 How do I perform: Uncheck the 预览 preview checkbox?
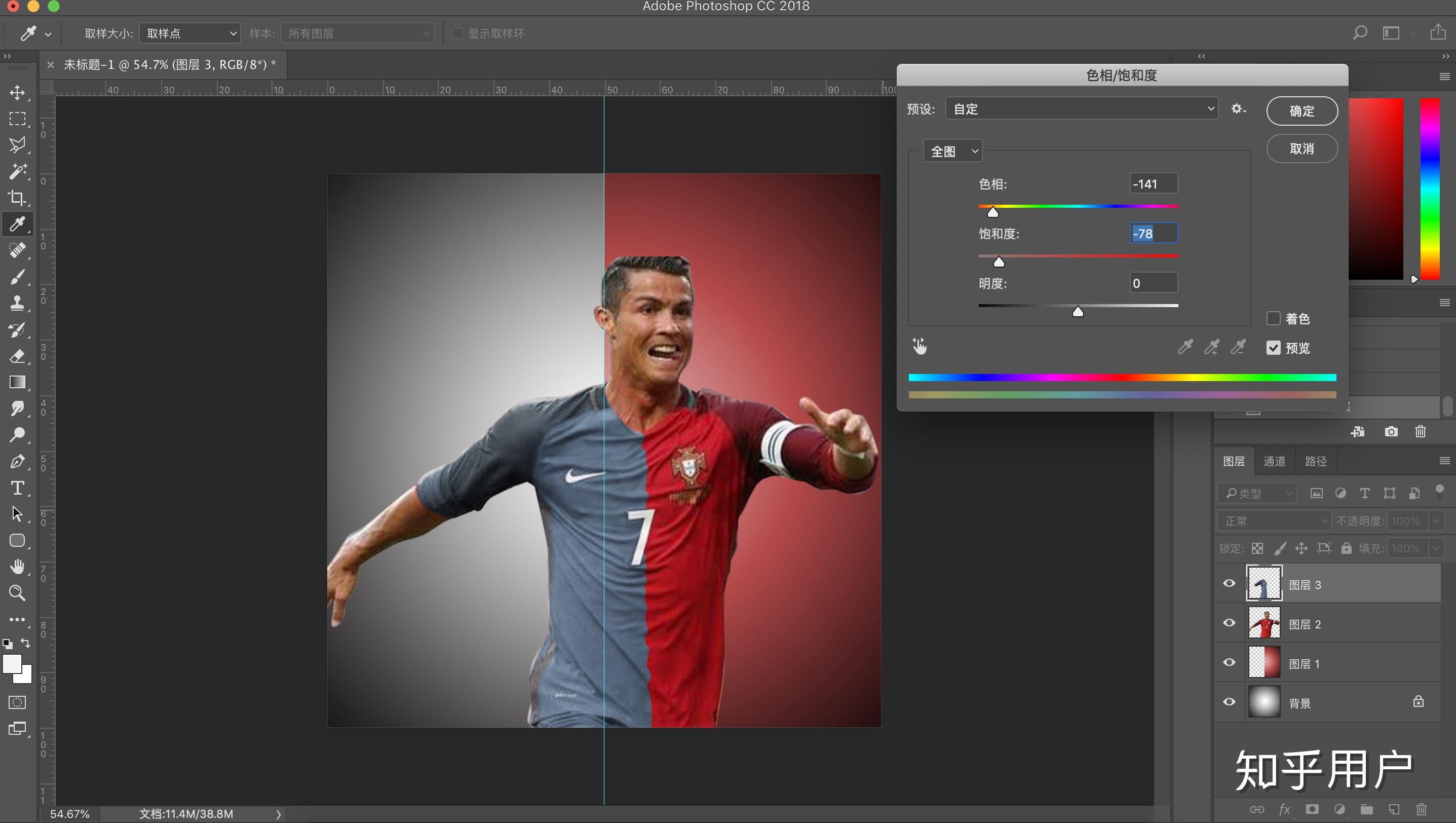pos(1274,348)
